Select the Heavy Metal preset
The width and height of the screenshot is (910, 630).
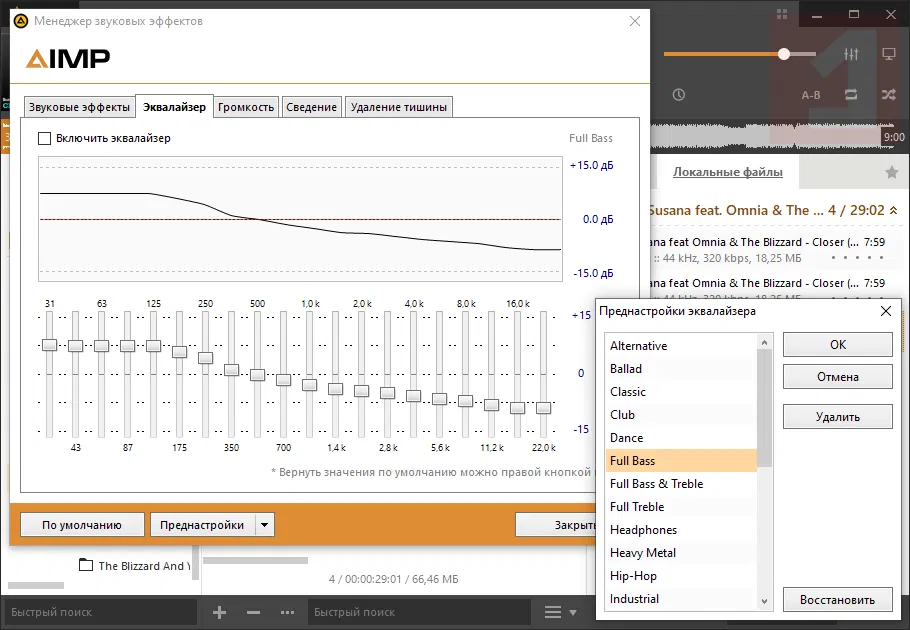coord(681,552)
